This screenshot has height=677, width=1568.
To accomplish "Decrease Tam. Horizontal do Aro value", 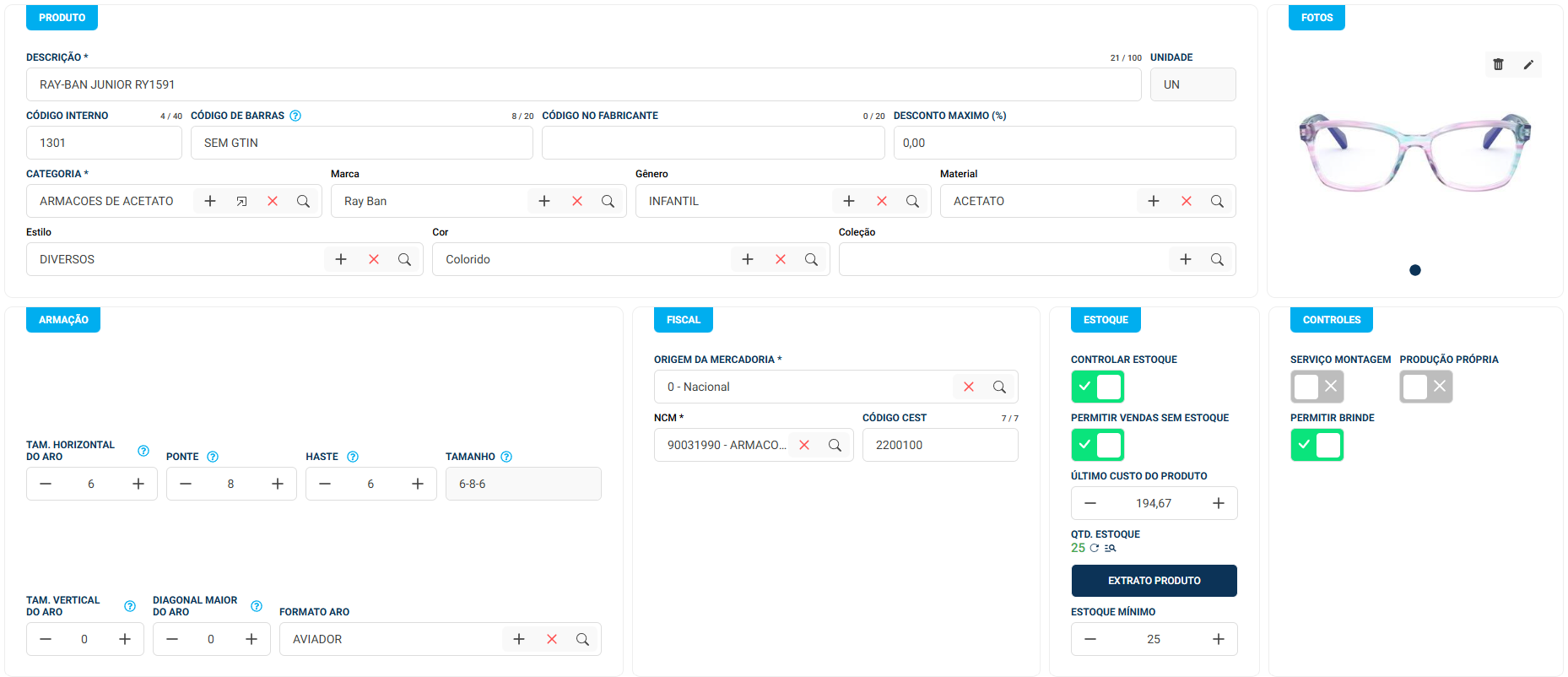I will pyautogui.click(x=46, y=484).
